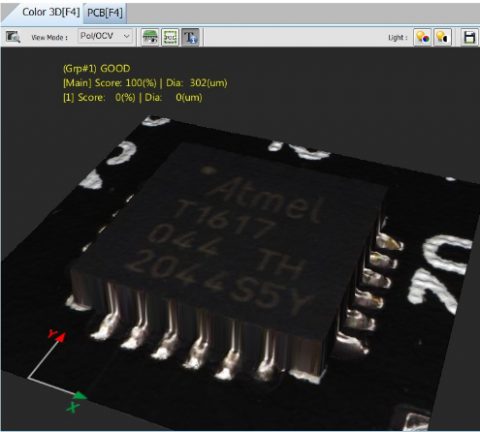This screenshot has height=432, width=480.
Task: Click the View Mode label
Action: tap(49, 37)
